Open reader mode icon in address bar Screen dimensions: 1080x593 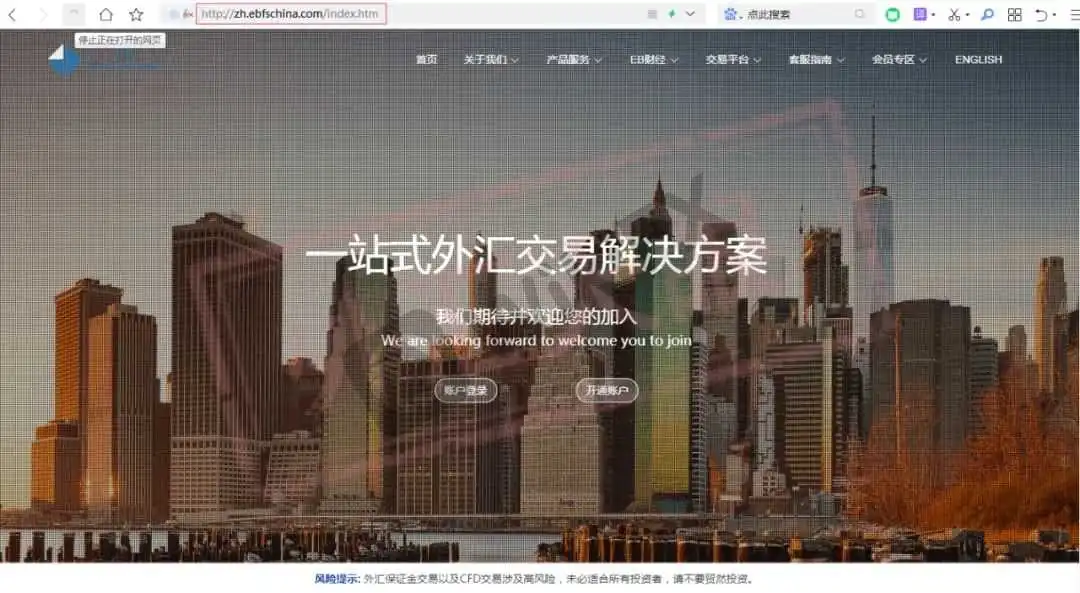tap(652, 14)
